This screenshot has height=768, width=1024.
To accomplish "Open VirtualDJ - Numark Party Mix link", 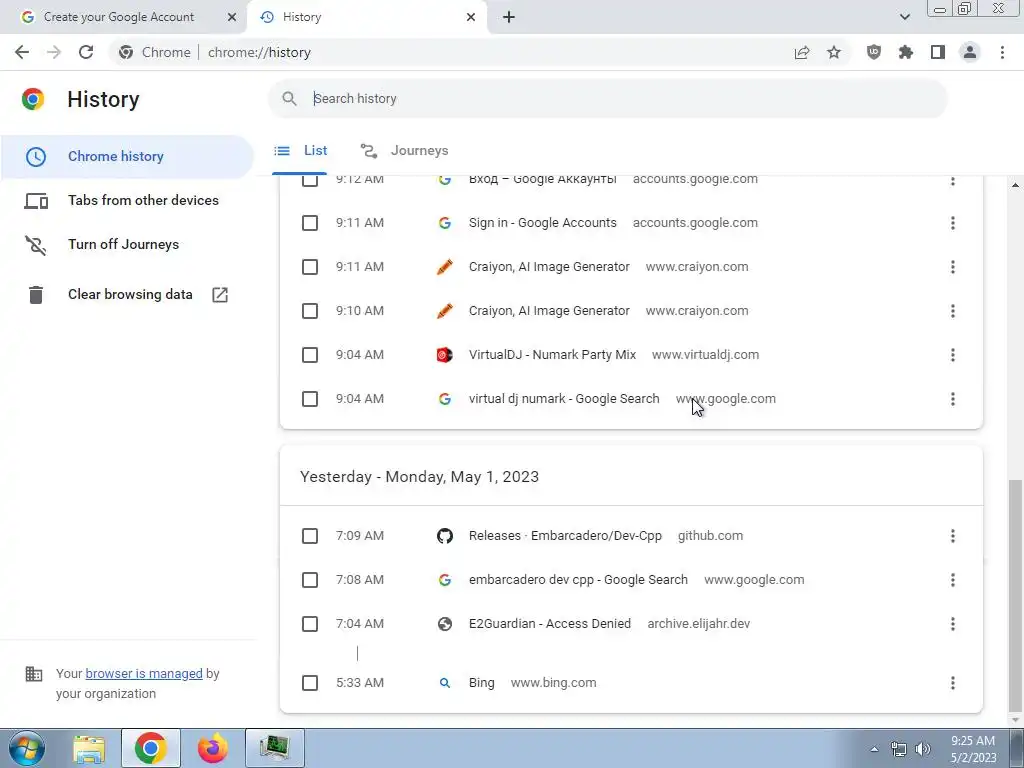I will (x=552, y=355).
